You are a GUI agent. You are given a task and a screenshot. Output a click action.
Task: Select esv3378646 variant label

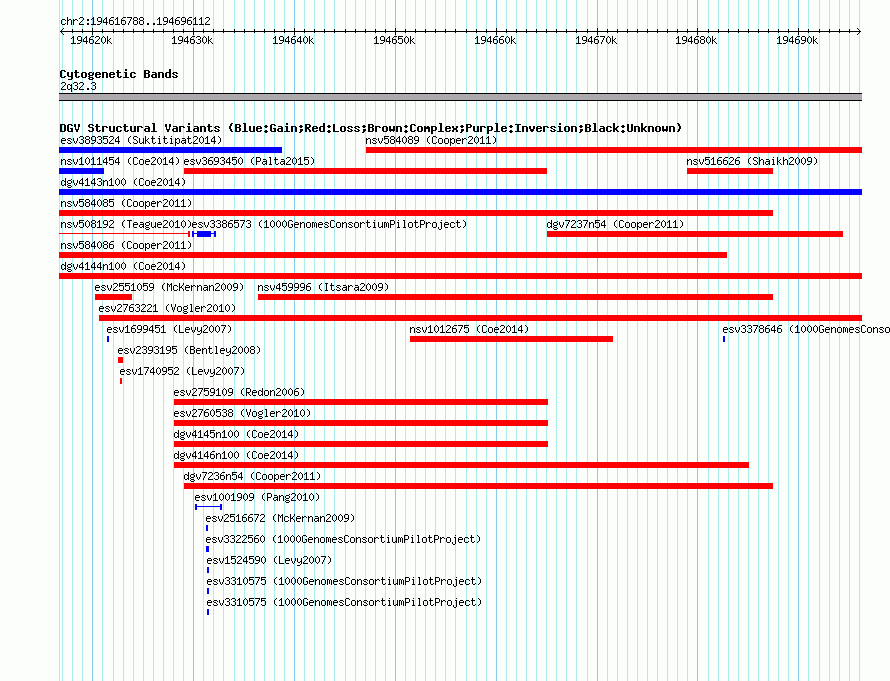[x=805, y=329]
